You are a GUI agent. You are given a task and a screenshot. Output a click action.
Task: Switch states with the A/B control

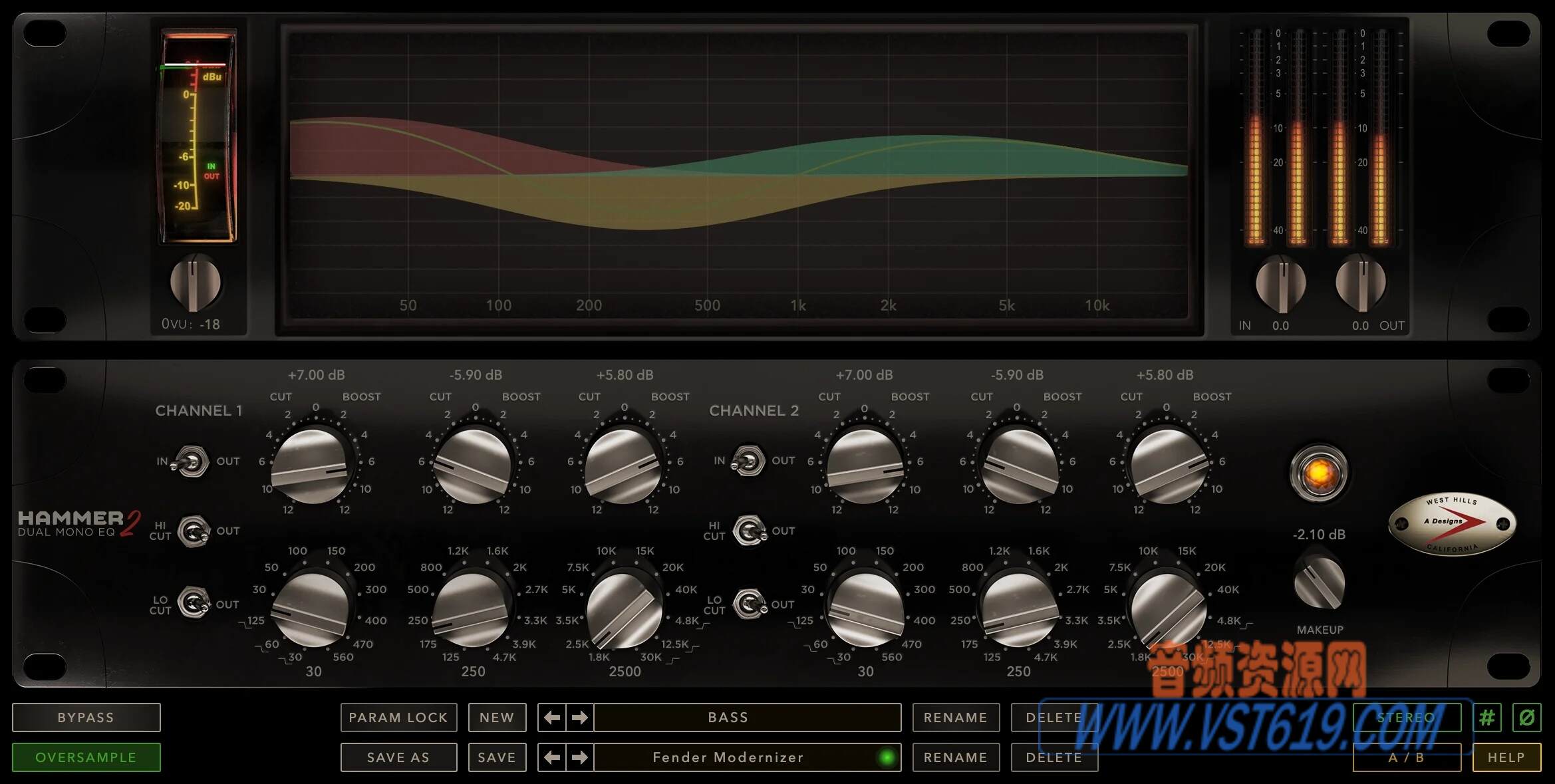(1405, 757)
